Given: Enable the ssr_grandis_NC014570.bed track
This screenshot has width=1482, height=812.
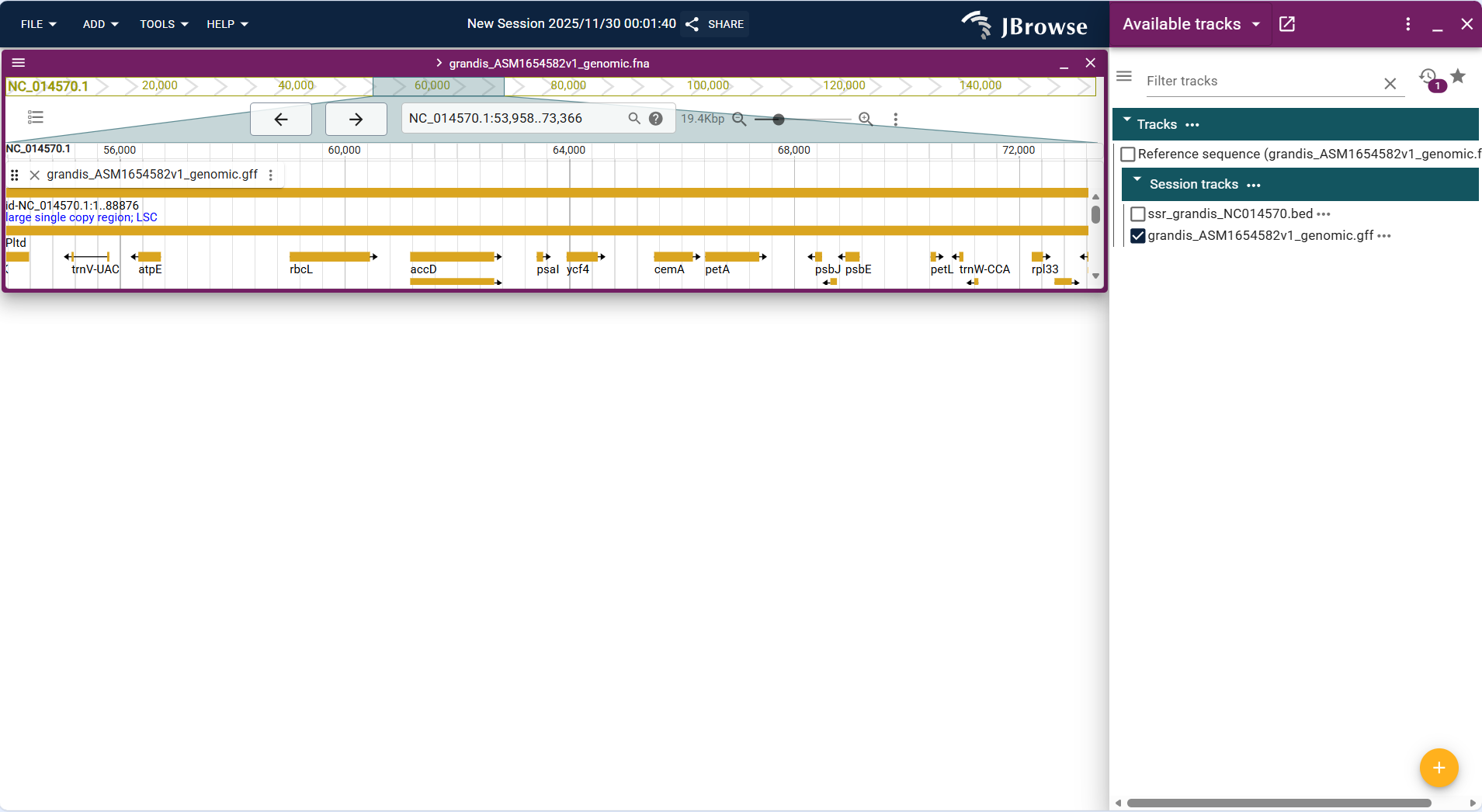Looking at the screenshot, I should click(1137, 213).
